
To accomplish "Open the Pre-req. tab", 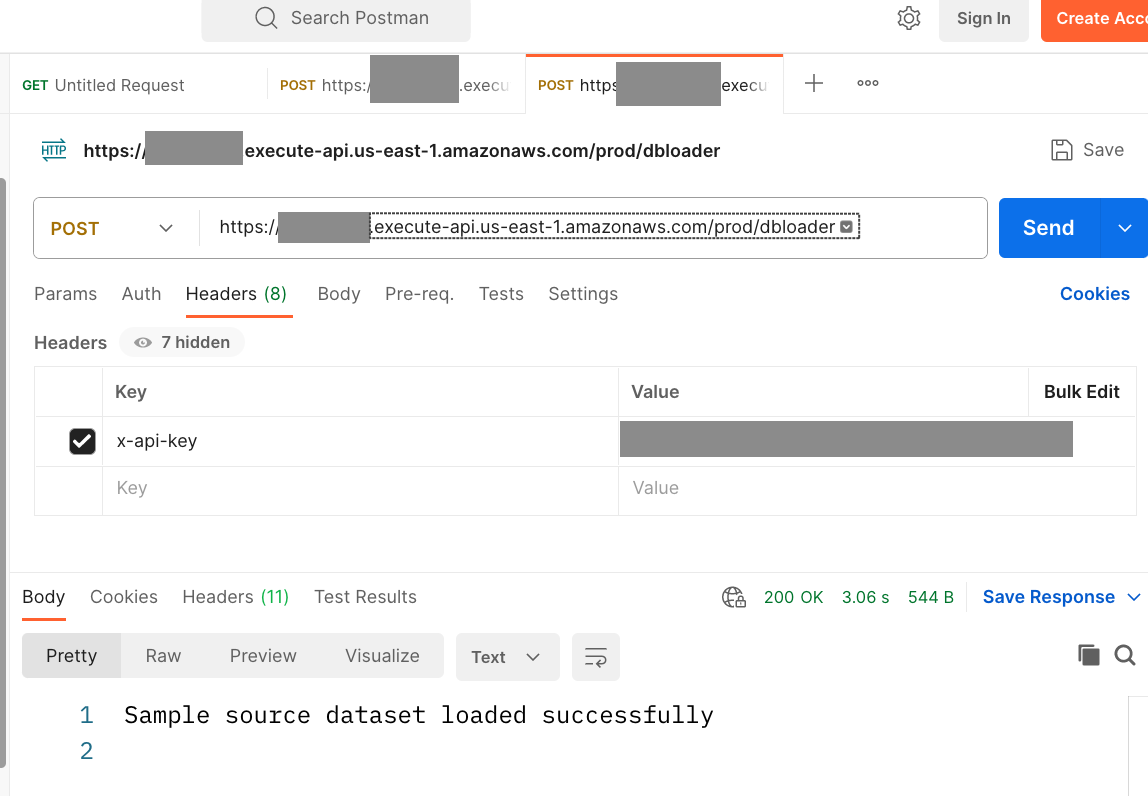I will click(420, 294).
